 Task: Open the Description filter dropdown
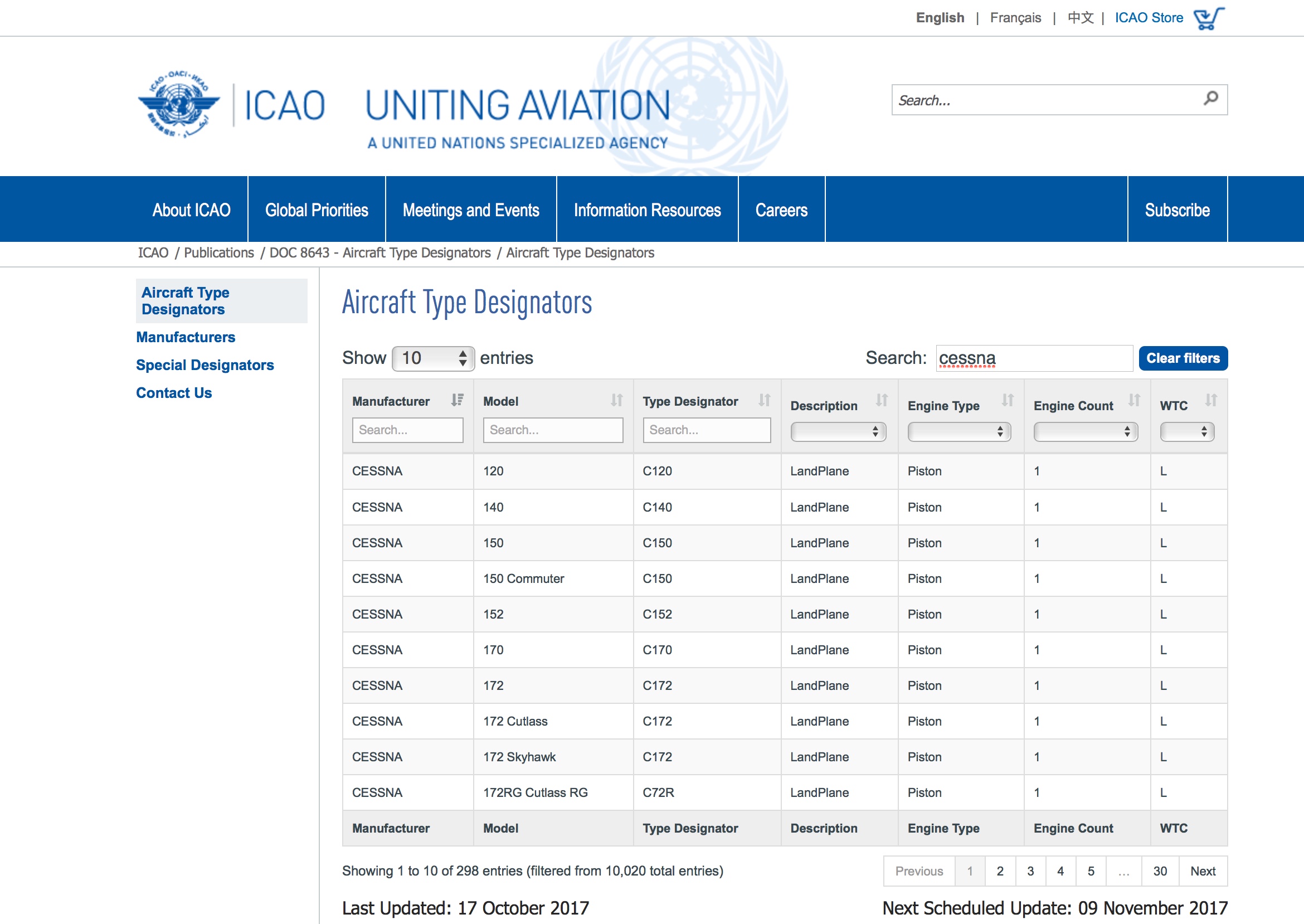point(838,432)
